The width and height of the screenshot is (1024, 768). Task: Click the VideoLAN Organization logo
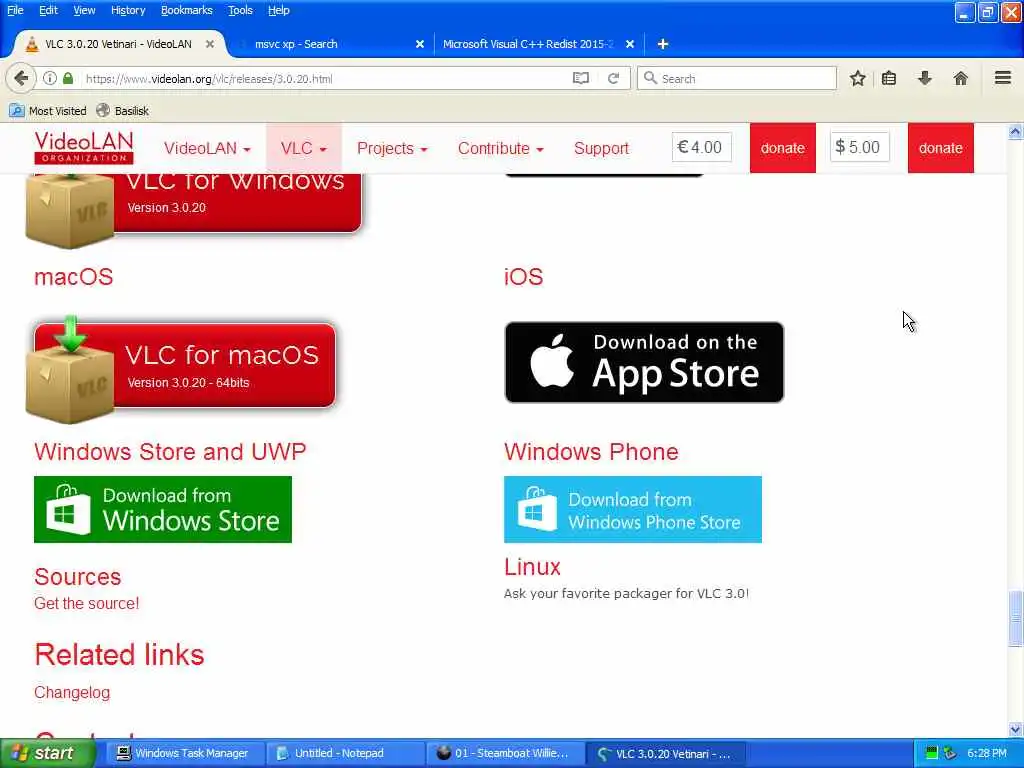pos(84,148)
